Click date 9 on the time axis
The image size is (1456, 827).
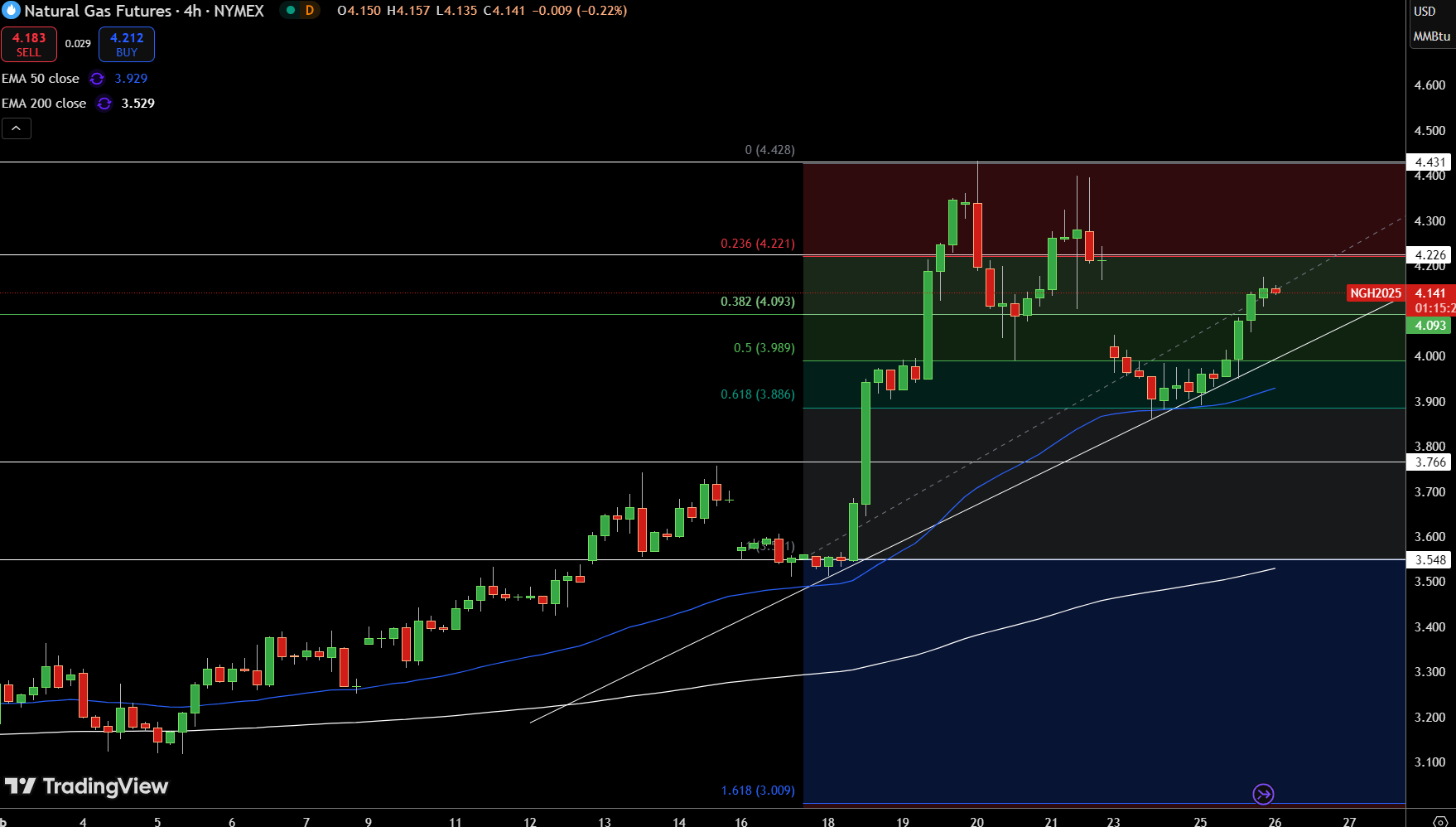coord(369,821)
